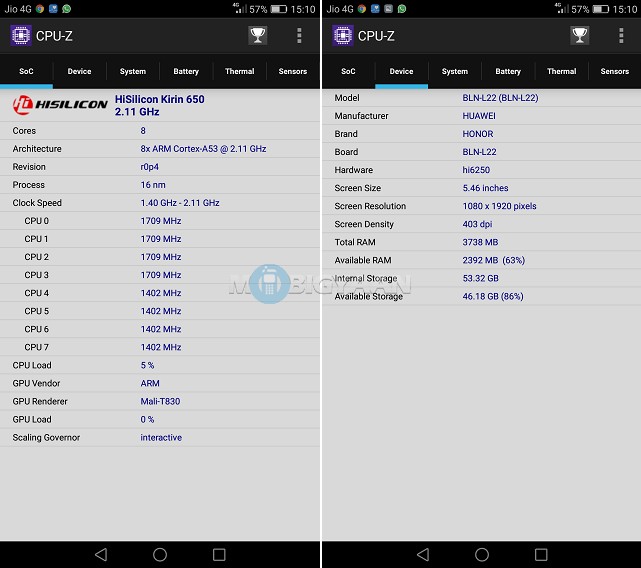Tap WhatsApp status icon in left screen

(x=66, y=9)
